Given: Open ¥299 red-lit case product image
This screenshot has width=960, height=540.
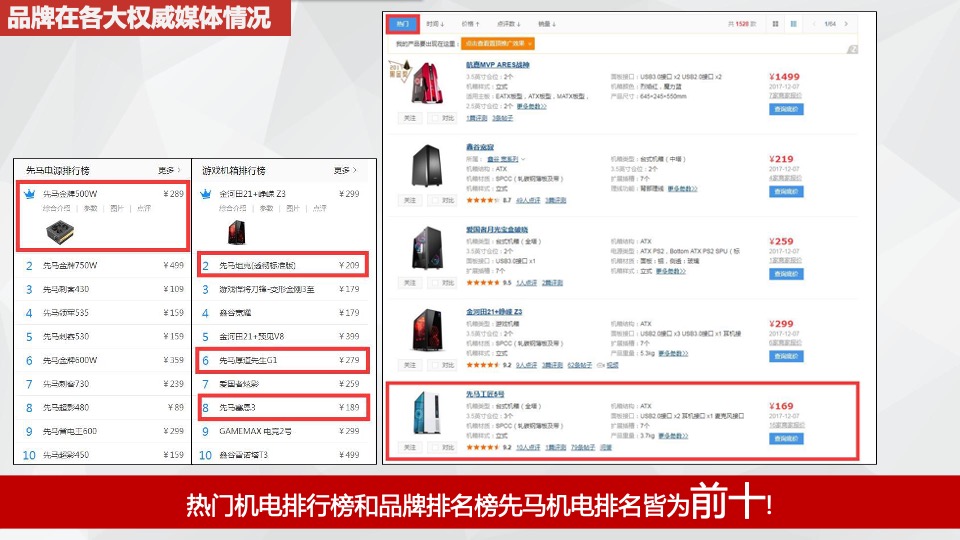Looking at the screenshot, I should click(x=427, y=330).
